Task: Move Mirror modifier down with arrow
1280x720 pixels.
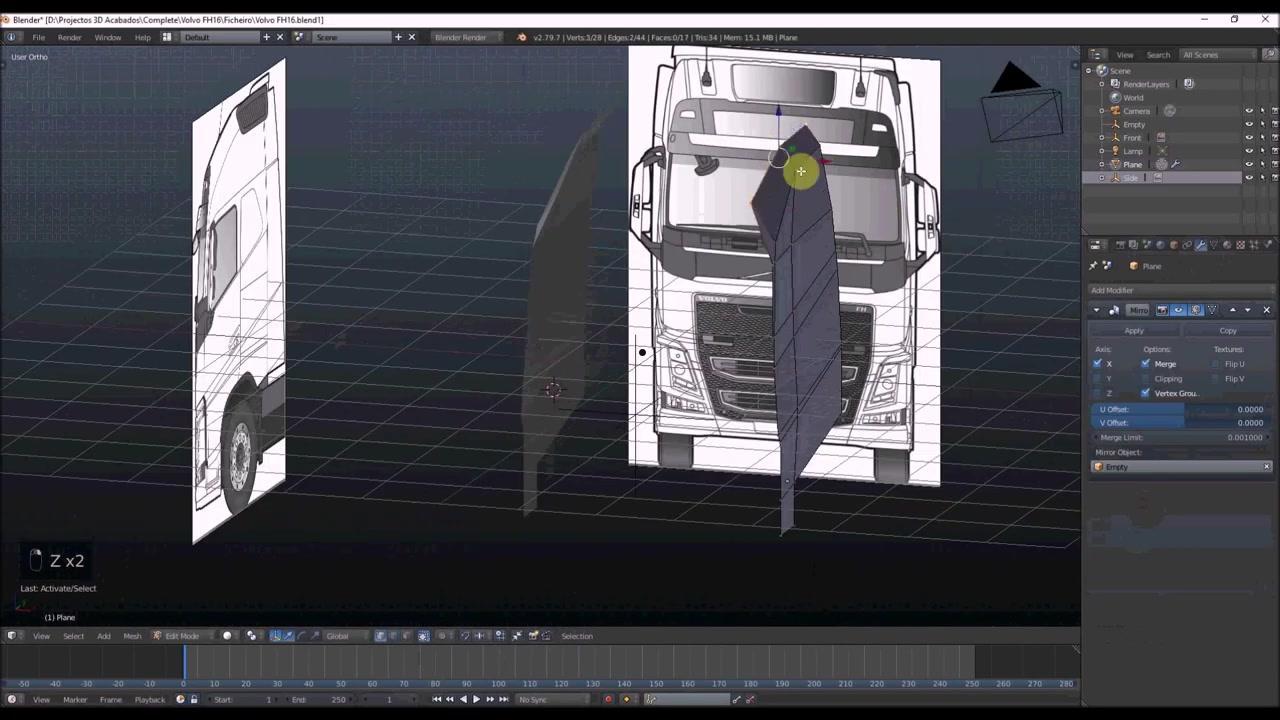Action: (x=1248, y=310)
